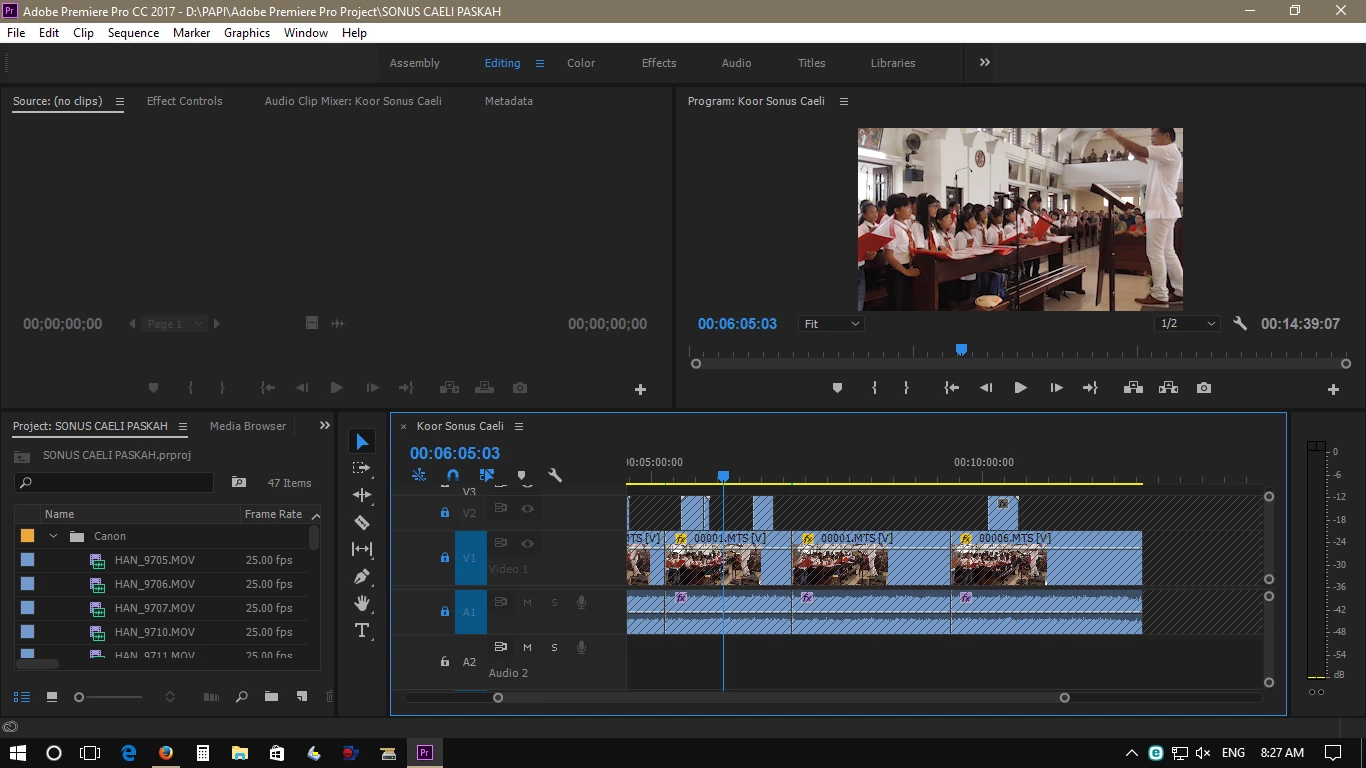This screenshot has height=768, width=1366.
Task: Select the Type tool
Action: pos(362,630)
